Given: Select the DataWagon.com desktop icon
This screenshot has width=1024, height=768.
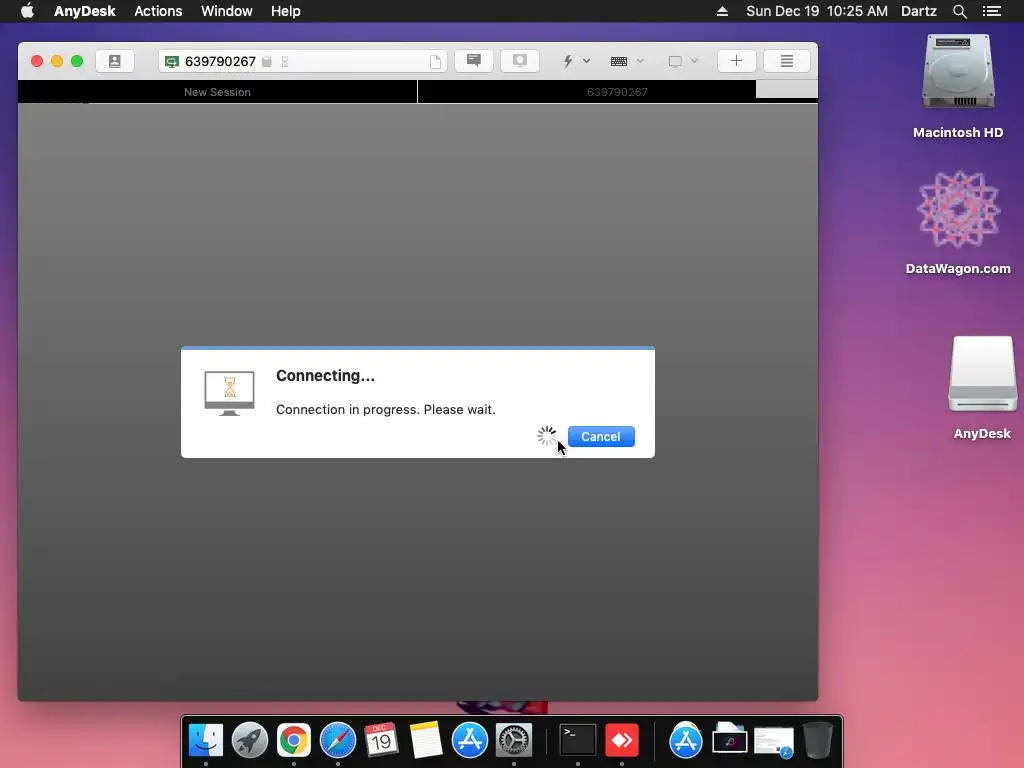Looking at the screenshot, I should tap(958, 222).
